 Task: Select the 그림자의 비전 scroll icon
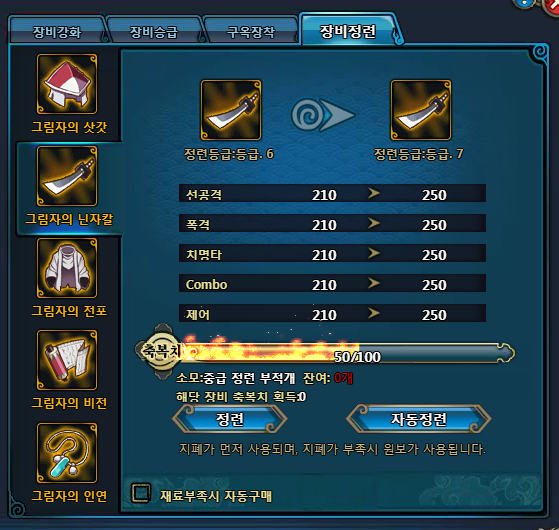[67, 360]
